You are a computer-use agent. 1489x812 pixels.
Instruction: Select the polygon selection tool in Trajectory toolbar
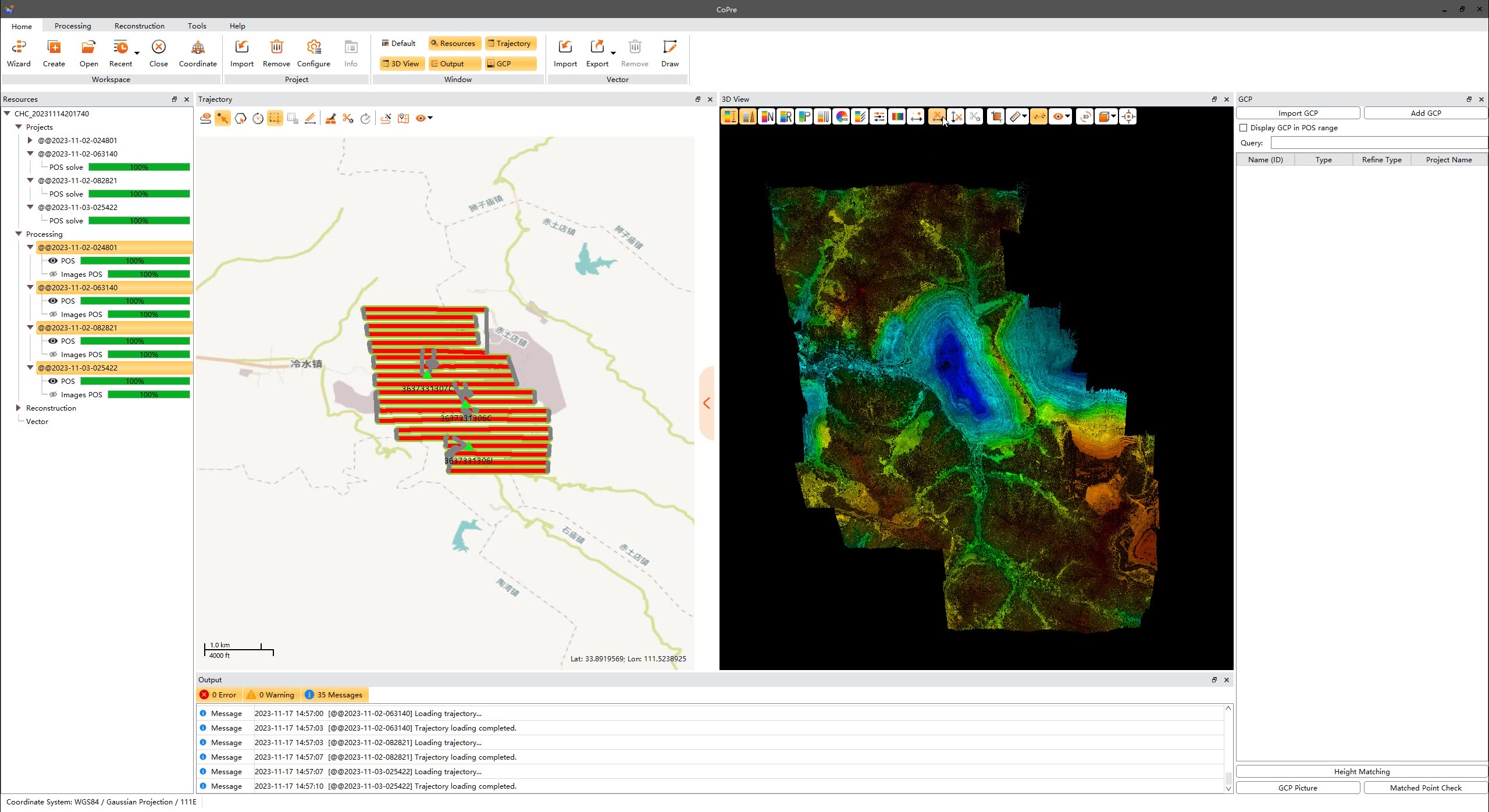click(241, 118)
